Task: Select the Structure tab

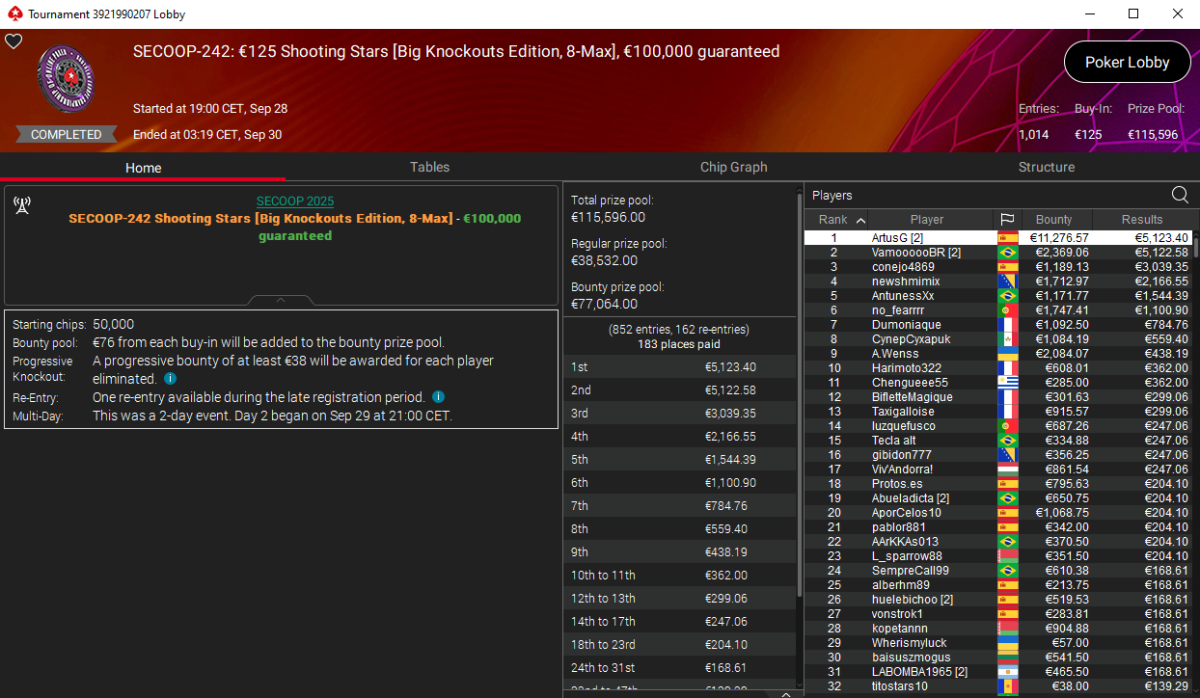Action: tap(1046, 167)
